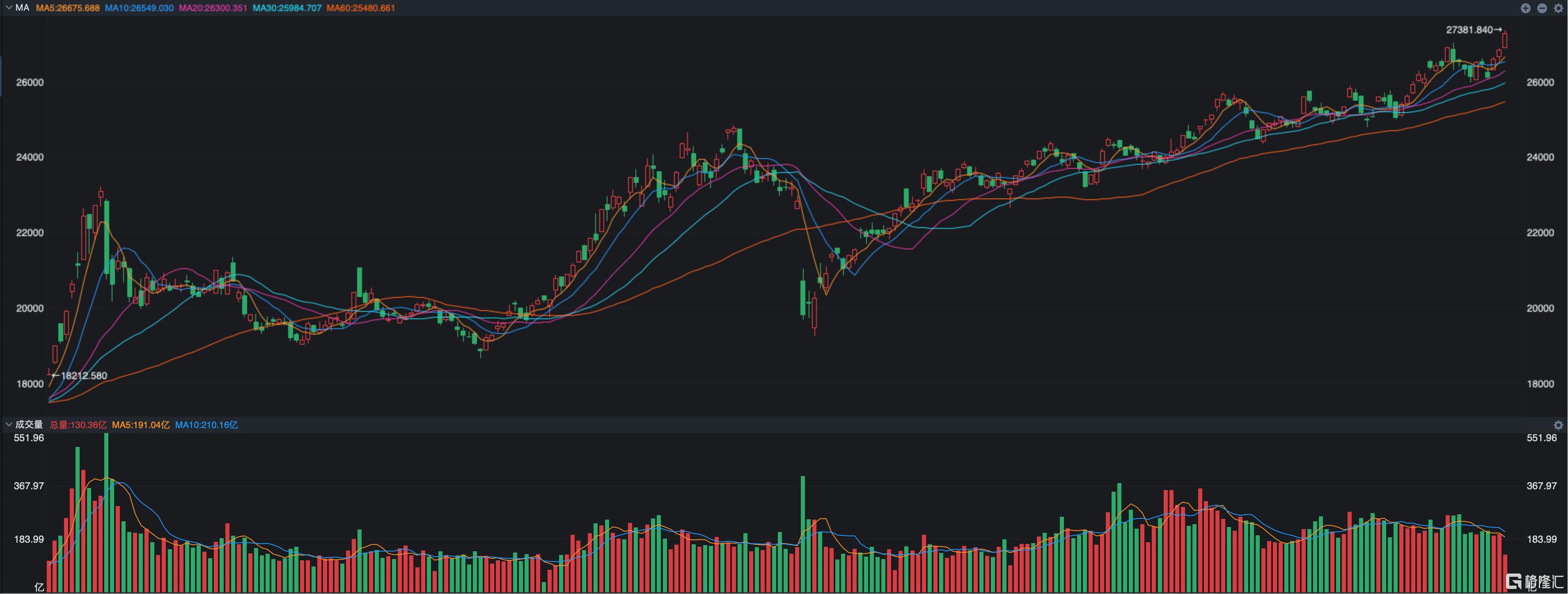Click the volume MA10 blue legend

[x=206, y=425]
